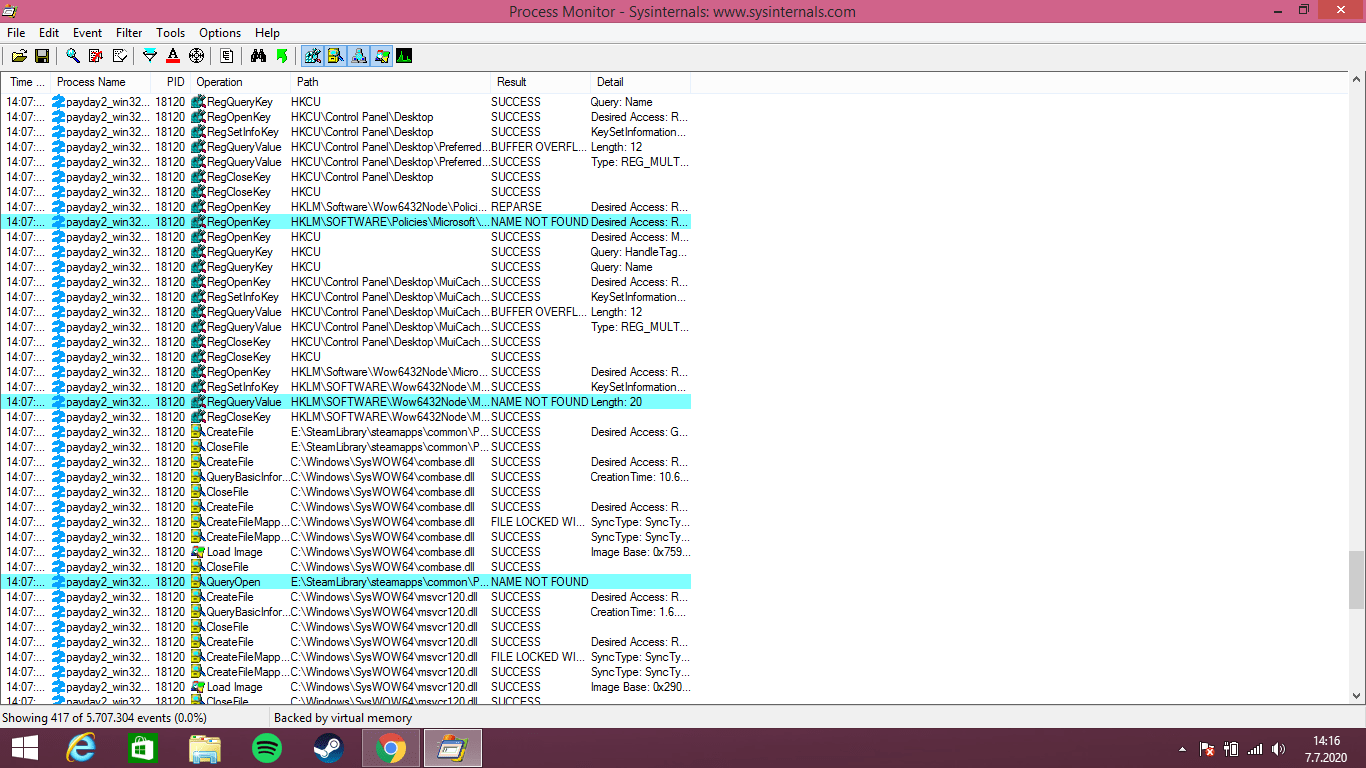Viewport: 1366px width, 768px height.
Task: Open Steam from the taskbar
Action: pyautogui.click(x=329, y=748)
